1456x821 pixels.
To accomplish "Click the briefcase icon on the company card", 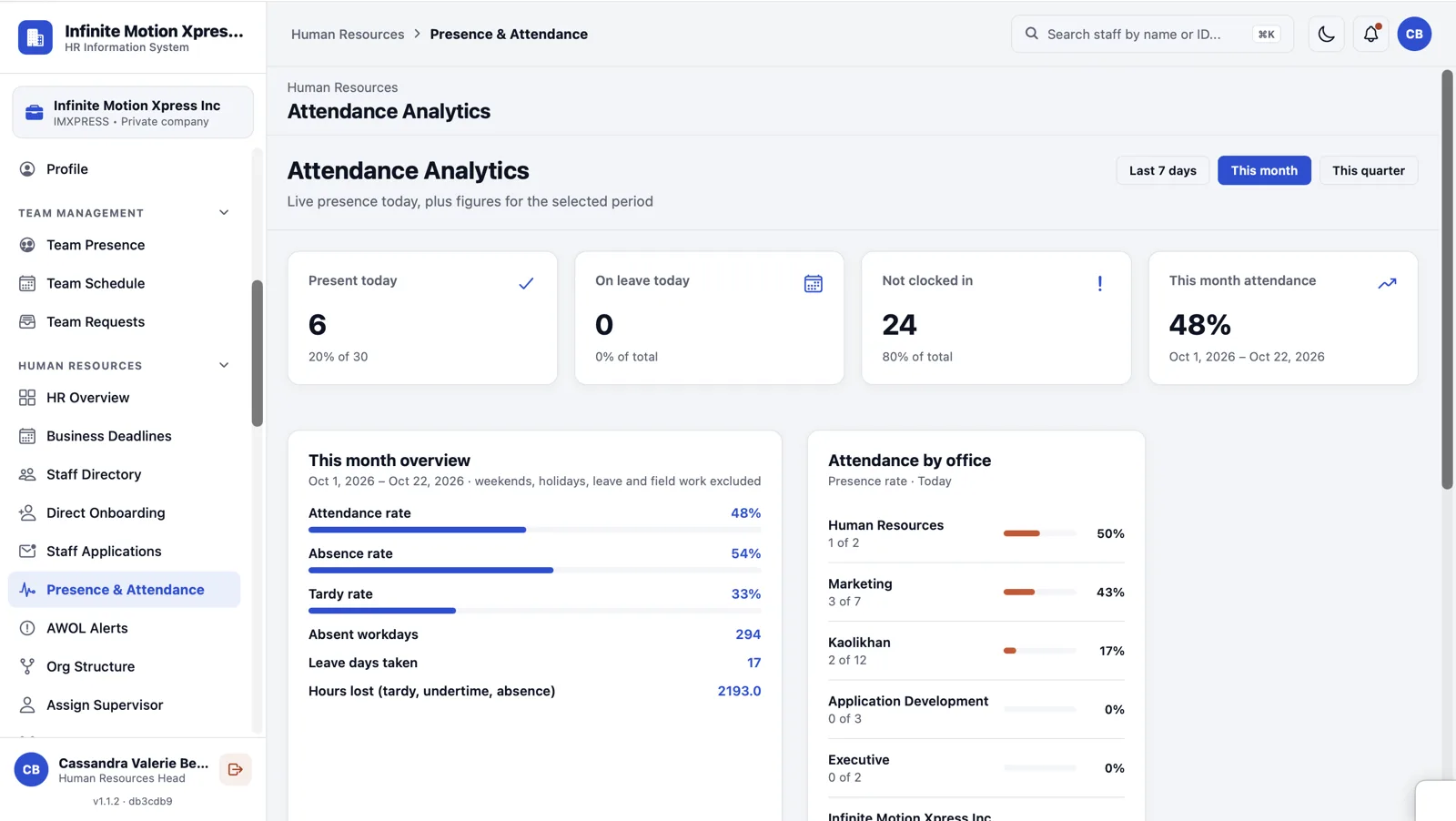I will click(35, 113).
